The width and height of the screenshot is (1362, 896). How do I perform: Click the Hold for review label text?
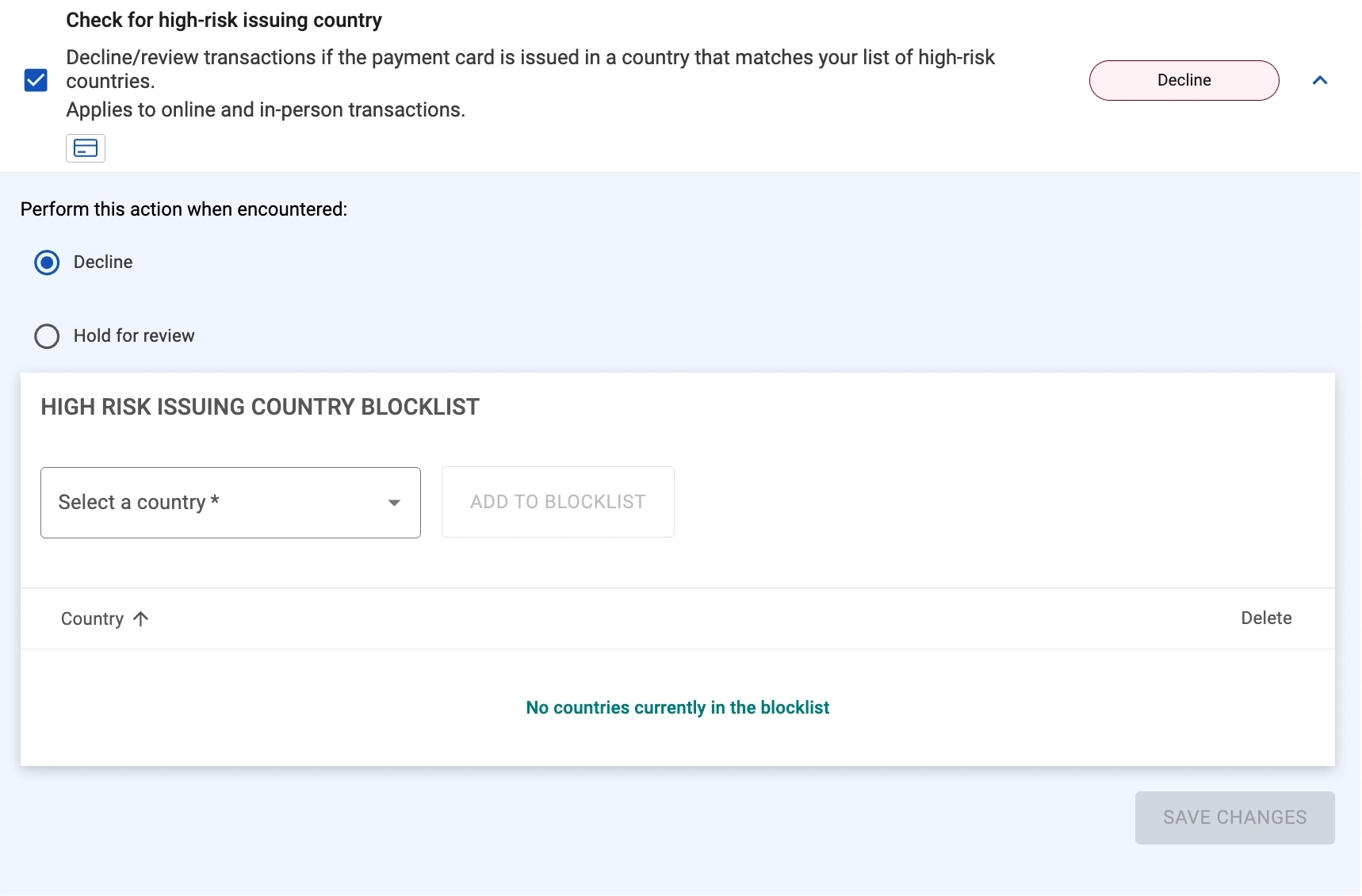point(134,336)
